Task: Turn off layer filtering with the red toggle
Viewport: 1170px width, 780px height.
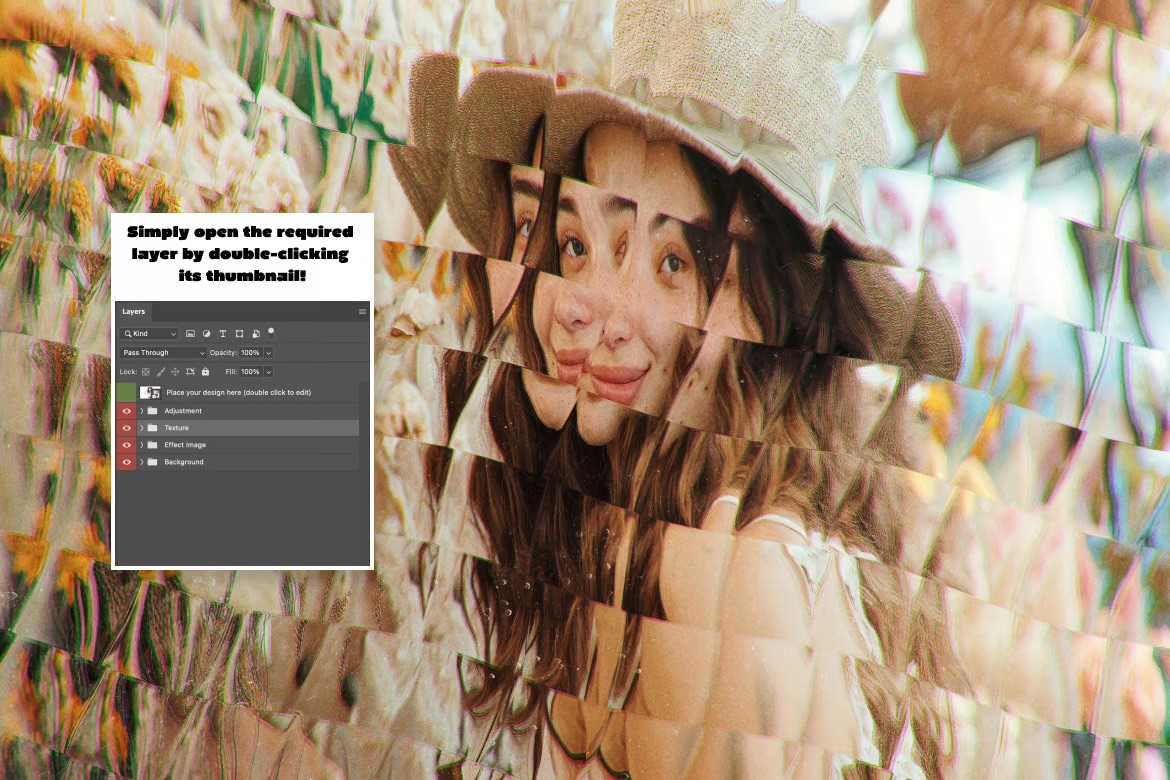Action: click(271, 331)
